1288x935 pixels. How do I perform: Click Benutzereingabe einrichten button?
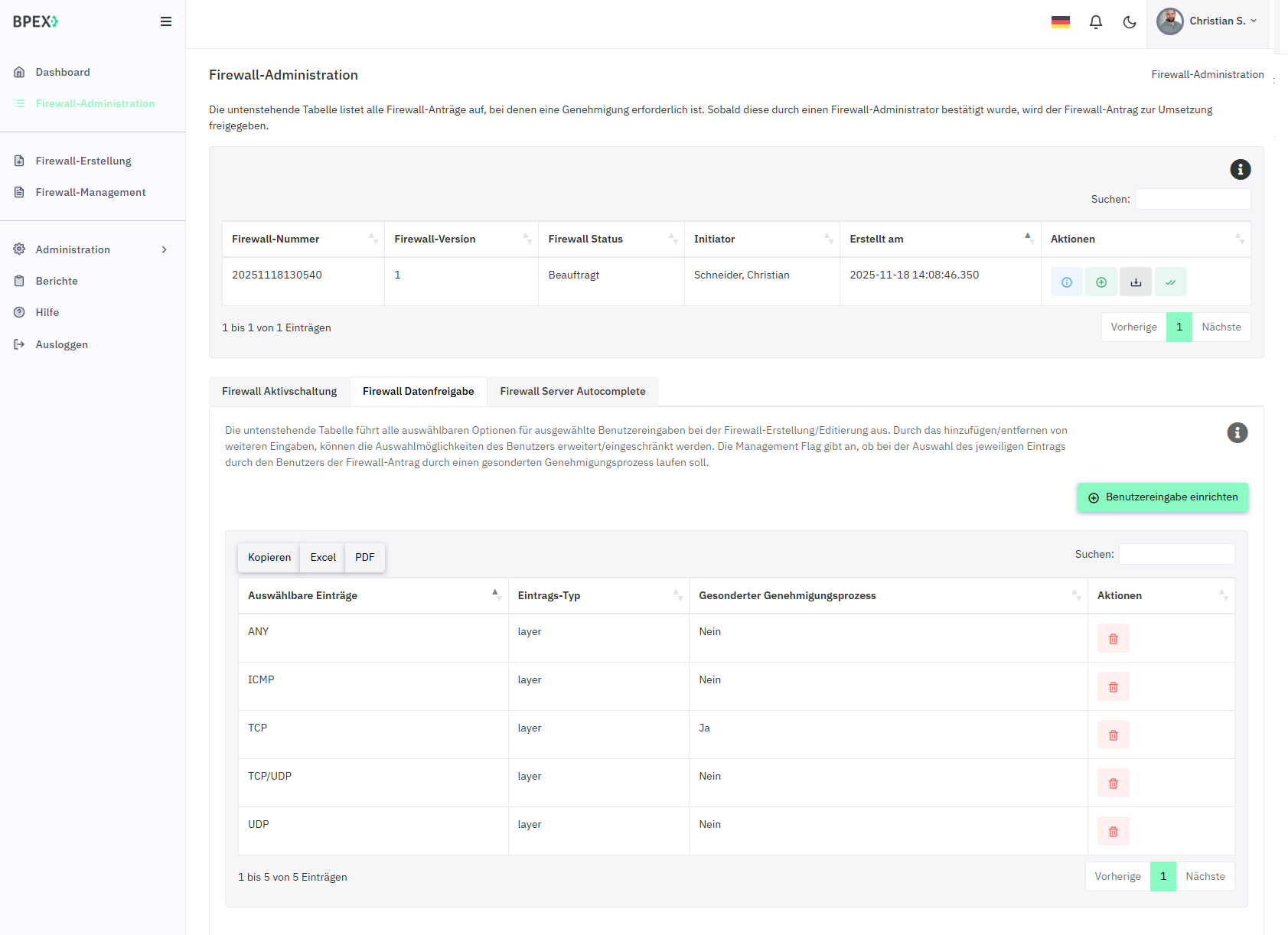(1162, 497)
